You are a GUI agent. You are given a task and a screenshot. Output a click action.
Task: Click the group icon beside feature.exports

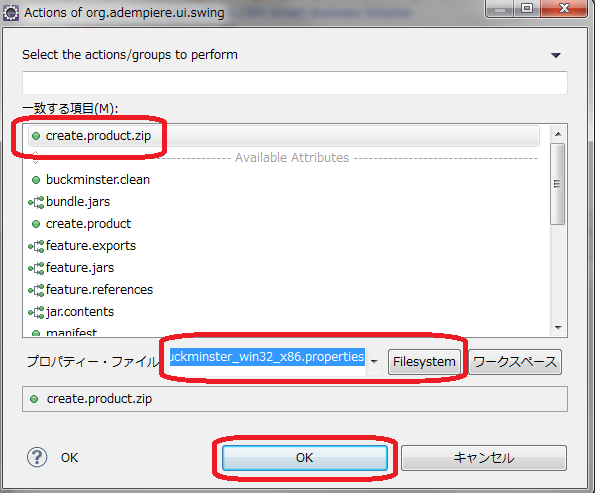click(36, 246)
